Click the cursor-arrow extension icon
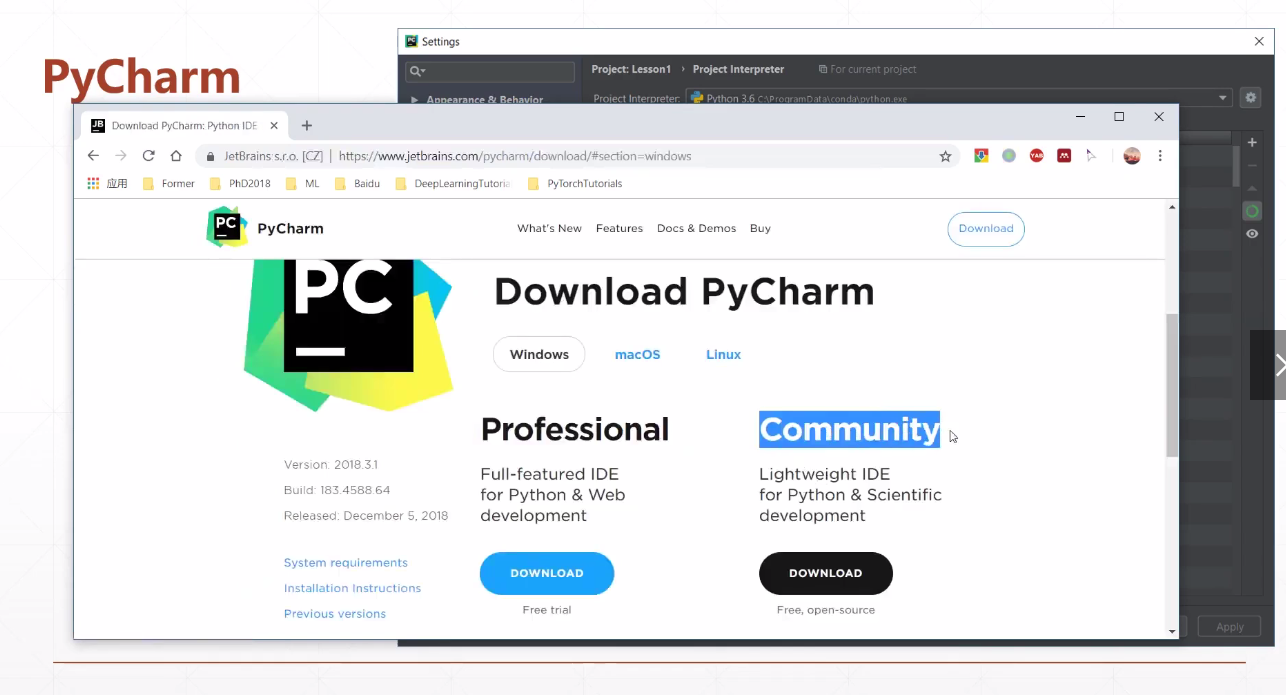Image resolution: width=1286 pixels, height=695 pixels. click(x=1092, y=156)
